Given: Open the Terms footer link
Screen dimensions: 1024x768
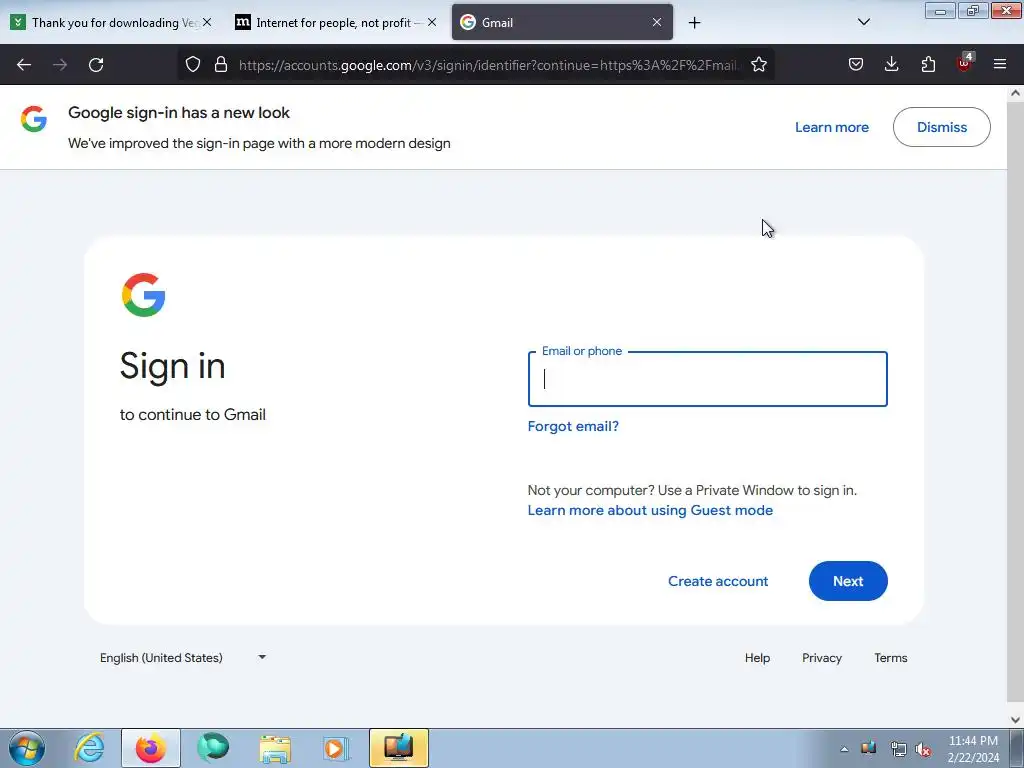Looking at the screenshot, I should [x=891, y=658].
